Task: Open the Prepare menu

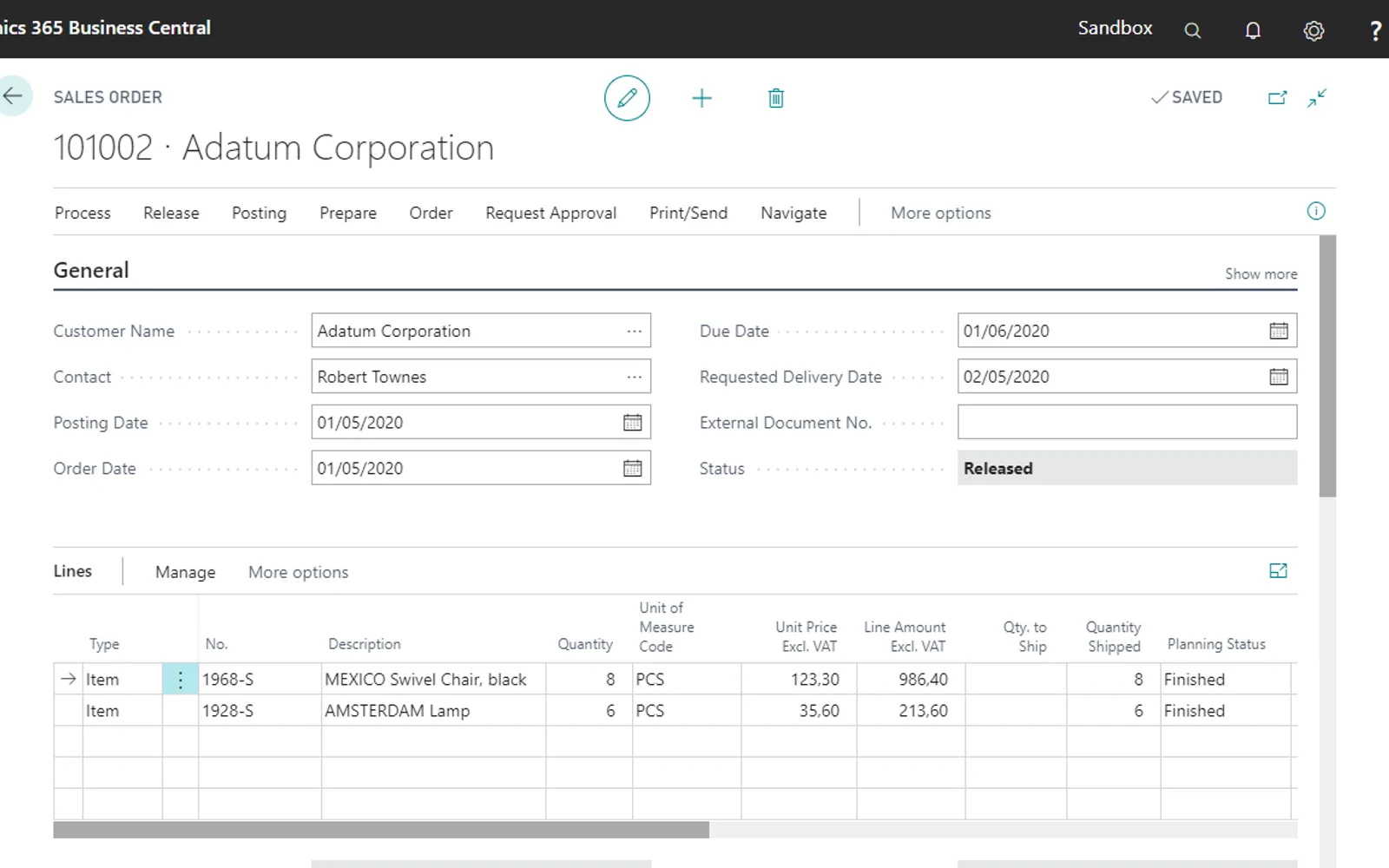Action: pyautogui.click(x=348, y=213)
